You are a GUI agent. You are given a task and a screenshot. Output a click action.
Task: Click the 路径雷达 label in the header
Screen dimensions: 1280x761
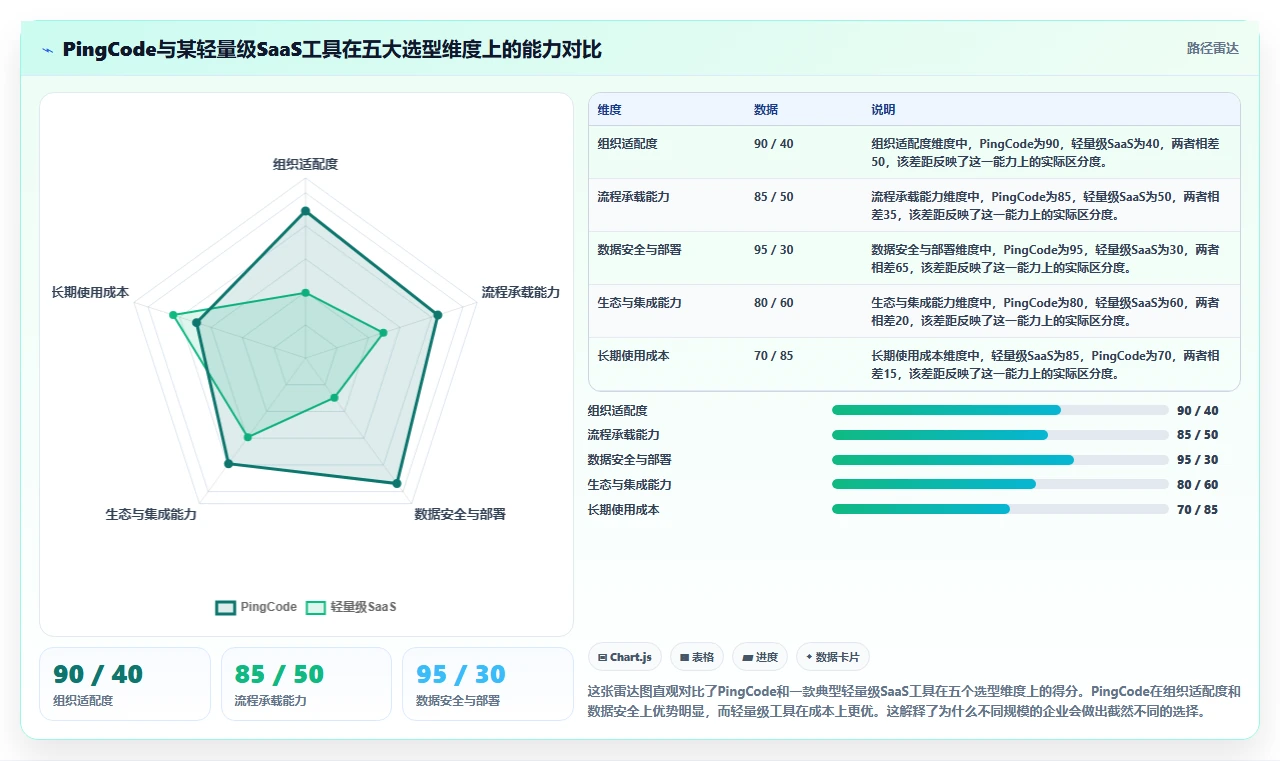click(1212, 48)
